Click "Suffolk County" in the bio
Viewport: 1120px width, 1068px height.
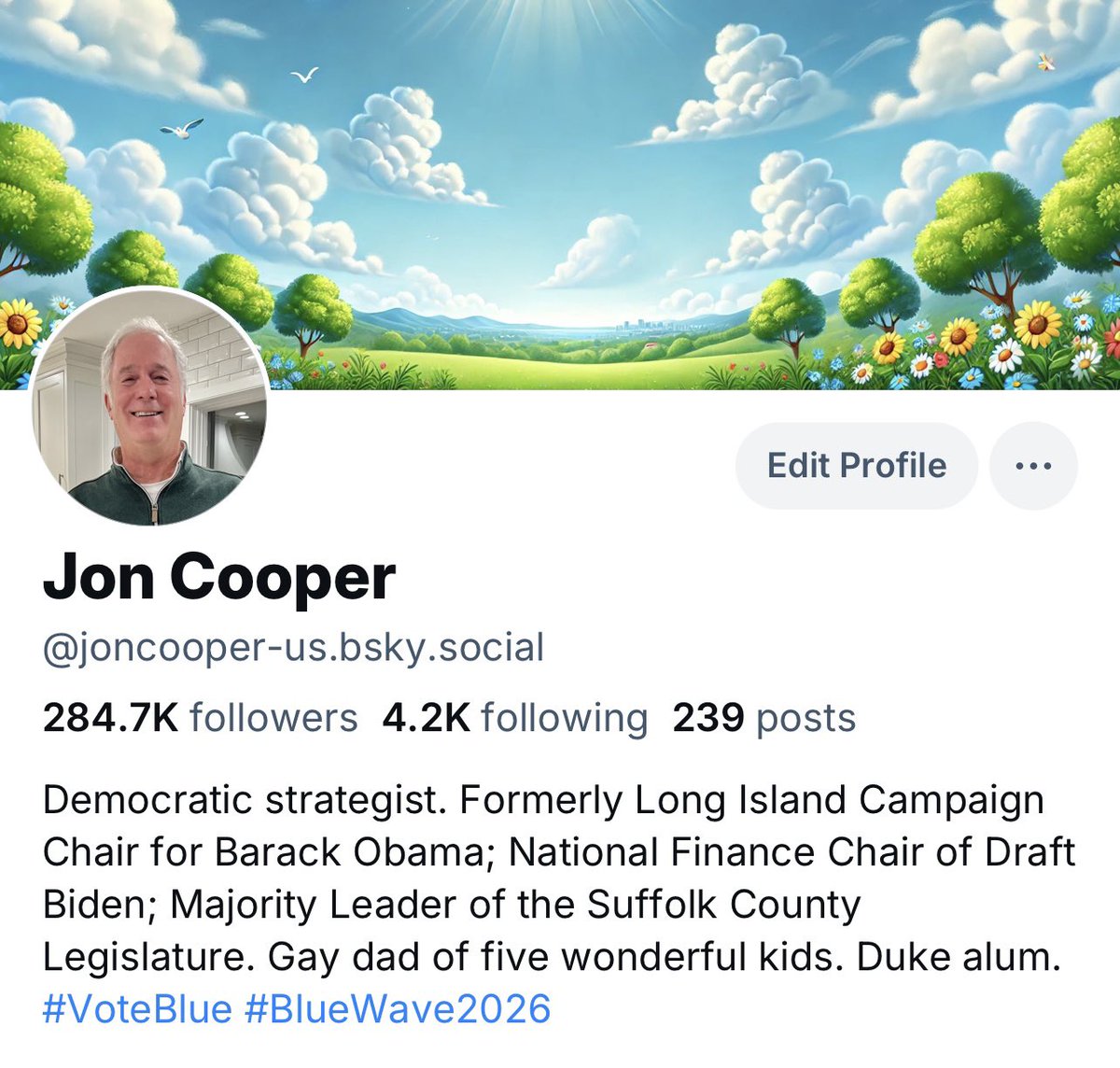pyautogui.click(x=723, y=905)
